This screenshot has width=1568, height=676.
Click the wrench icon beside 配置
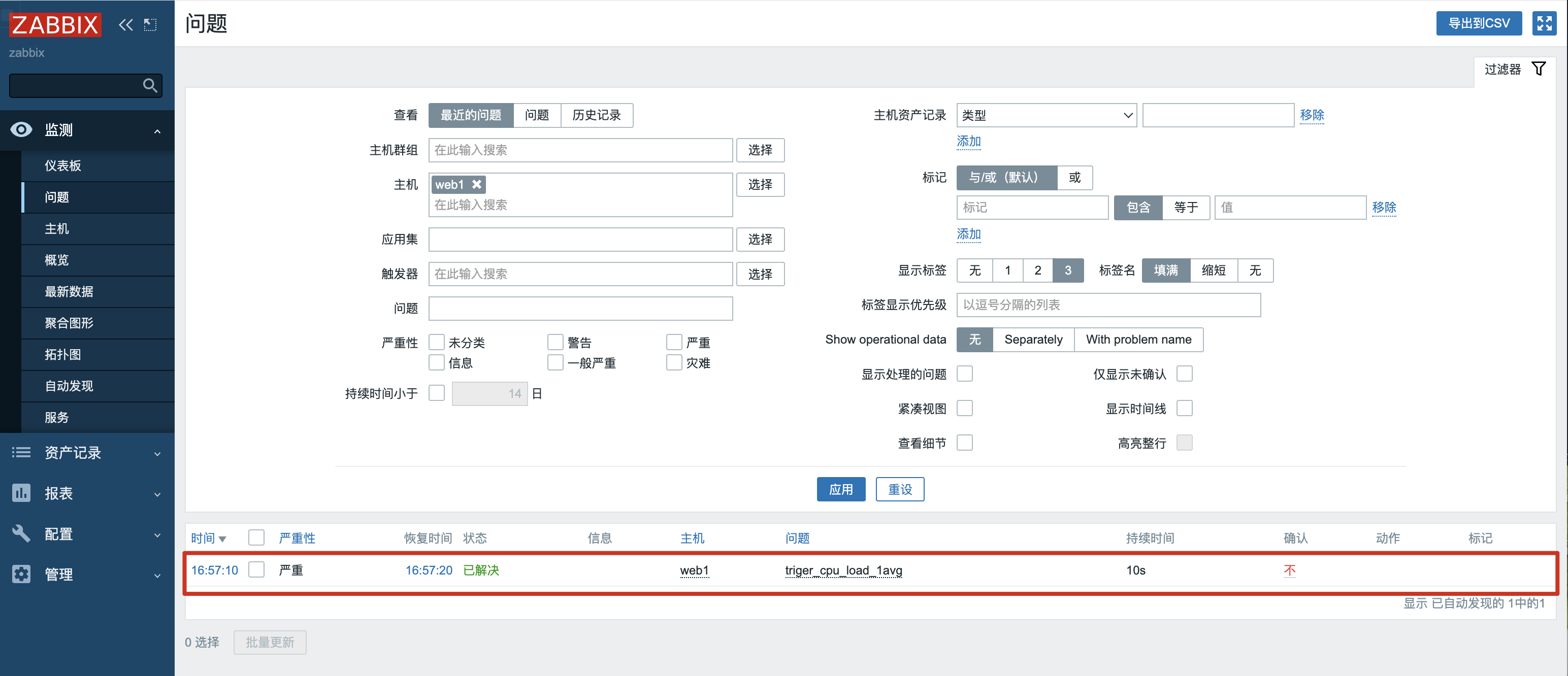21,533
